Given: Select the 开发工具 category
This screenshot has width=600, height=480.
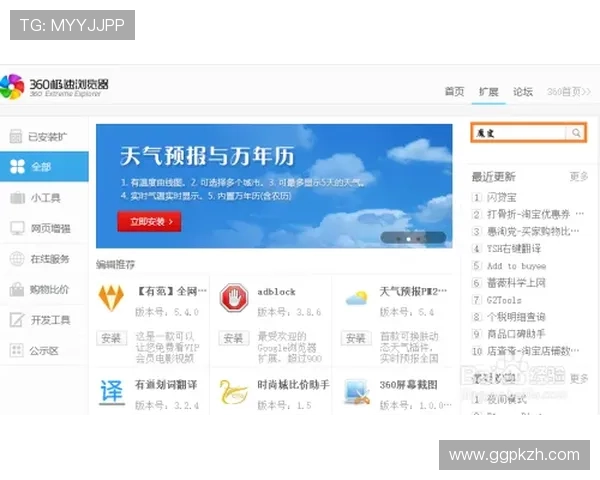Looking at the screenshot, I should pos(44,320).
